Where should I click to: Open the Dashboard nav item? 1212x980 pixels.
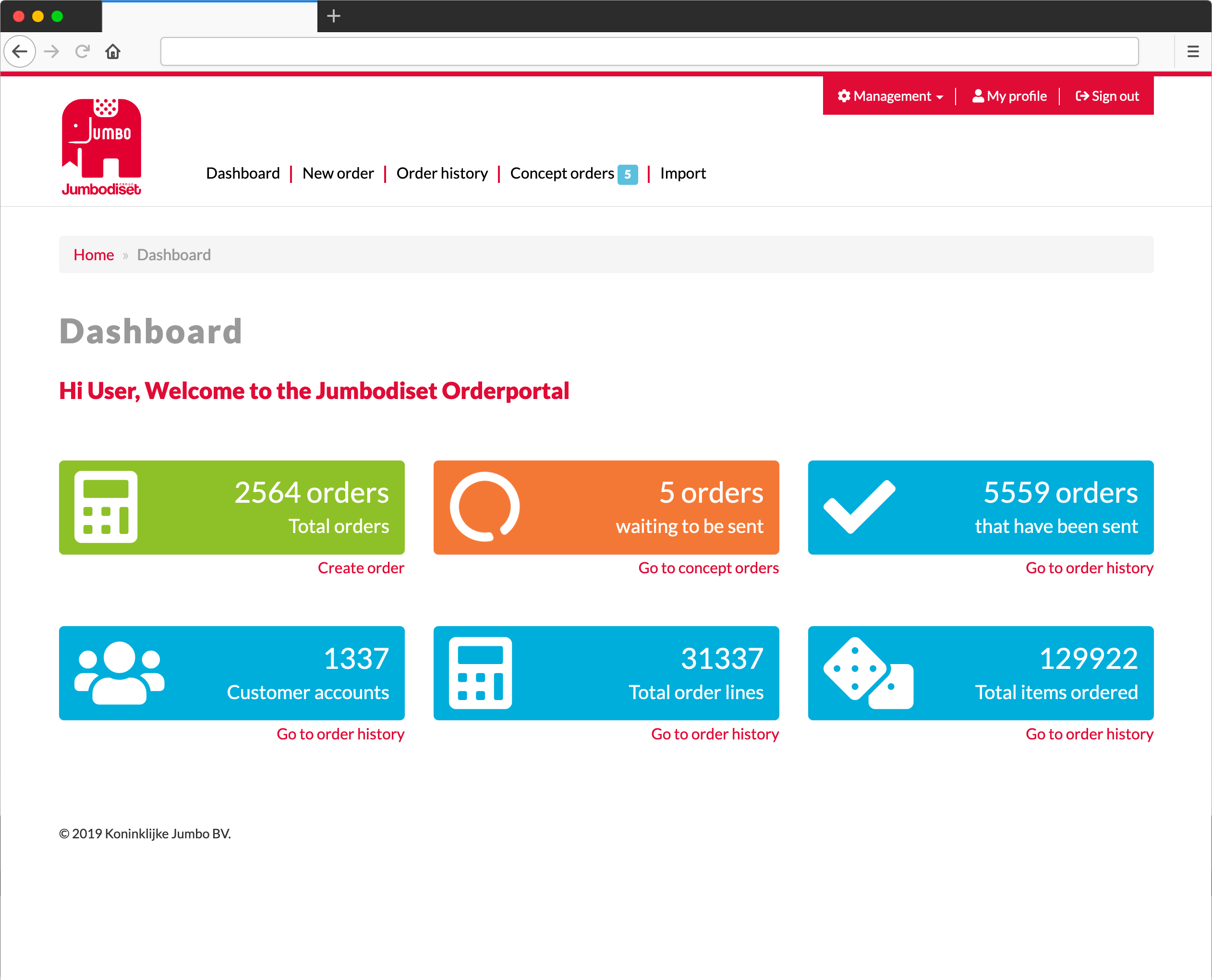point(243,173)
